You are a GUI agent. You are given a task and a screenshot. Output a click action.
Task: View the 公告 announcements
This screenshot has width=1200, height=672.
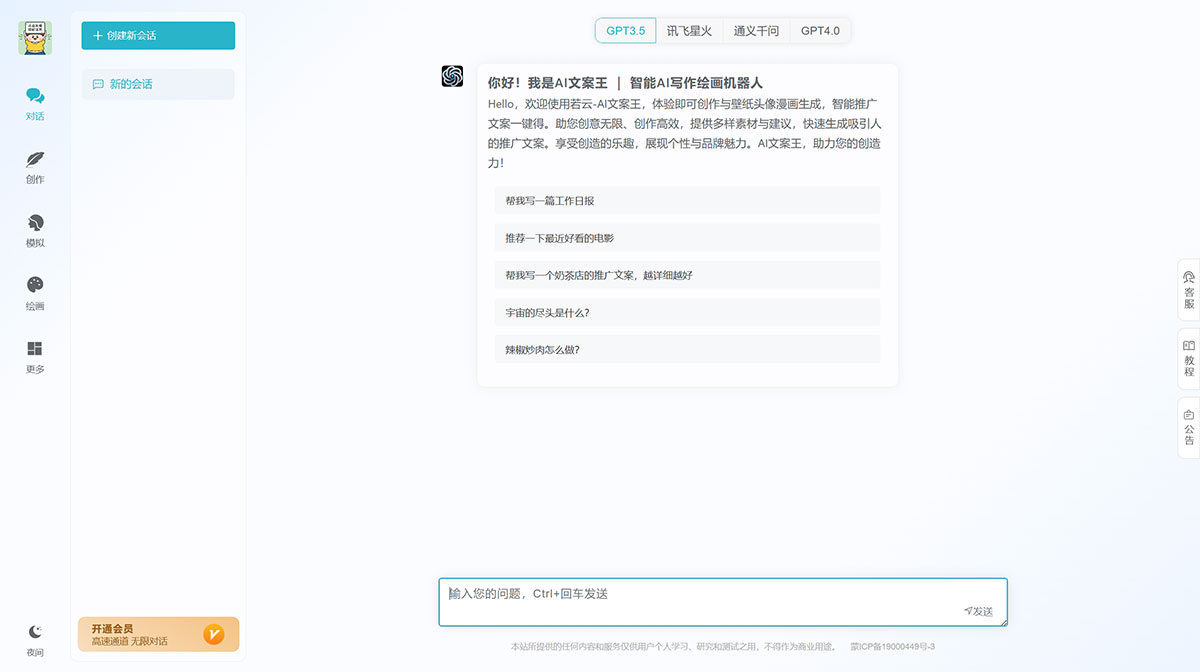[x=1188, y=428]
